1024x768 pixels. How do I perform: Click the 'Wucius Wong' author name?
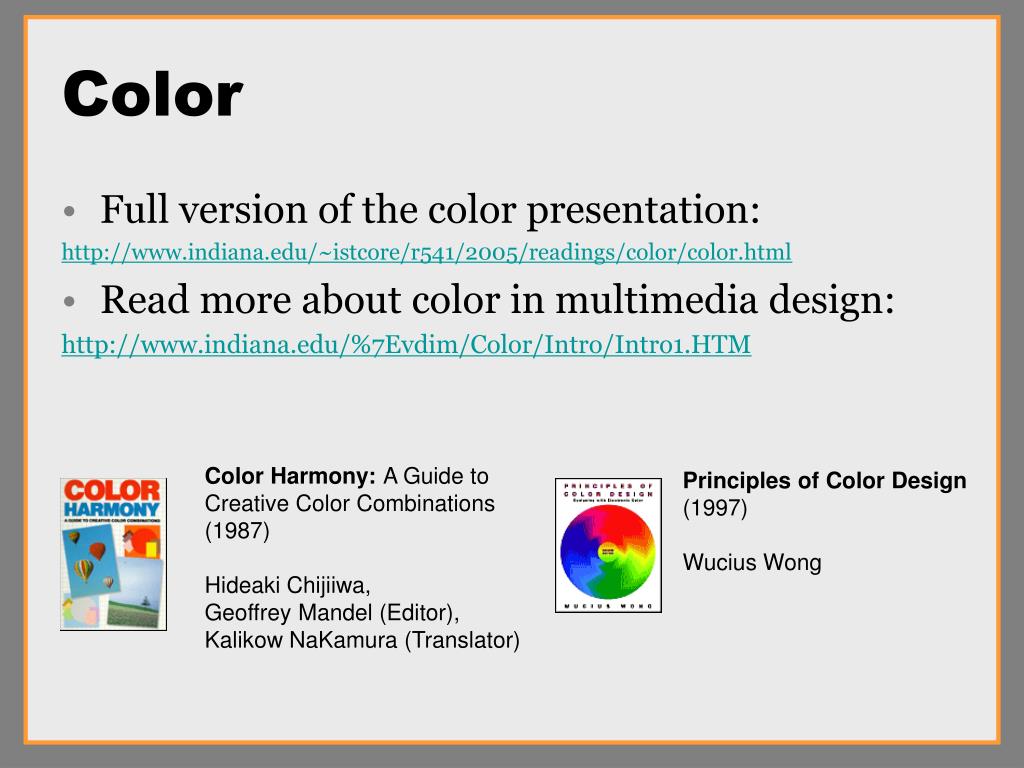752,562
